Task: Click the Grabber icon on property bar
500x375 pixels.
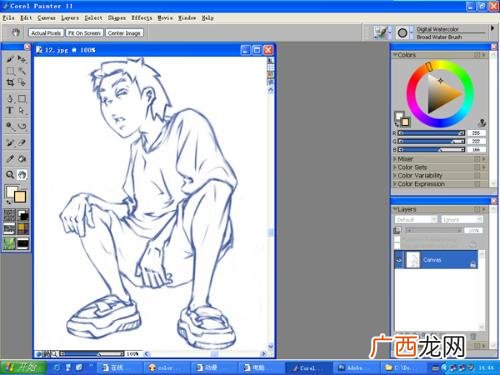Action: click(x=15, y=32)
